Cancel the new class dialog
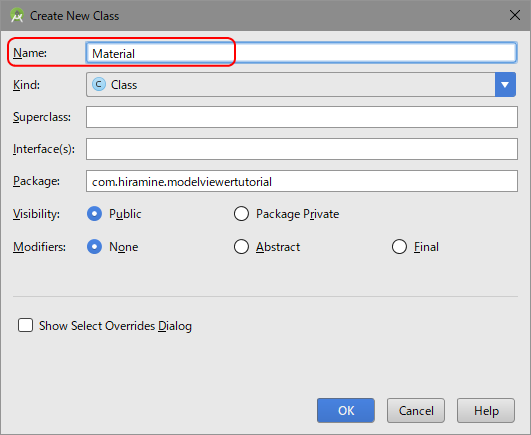The width and height of the screenshot is (531, 435). [x=416, y=411]
